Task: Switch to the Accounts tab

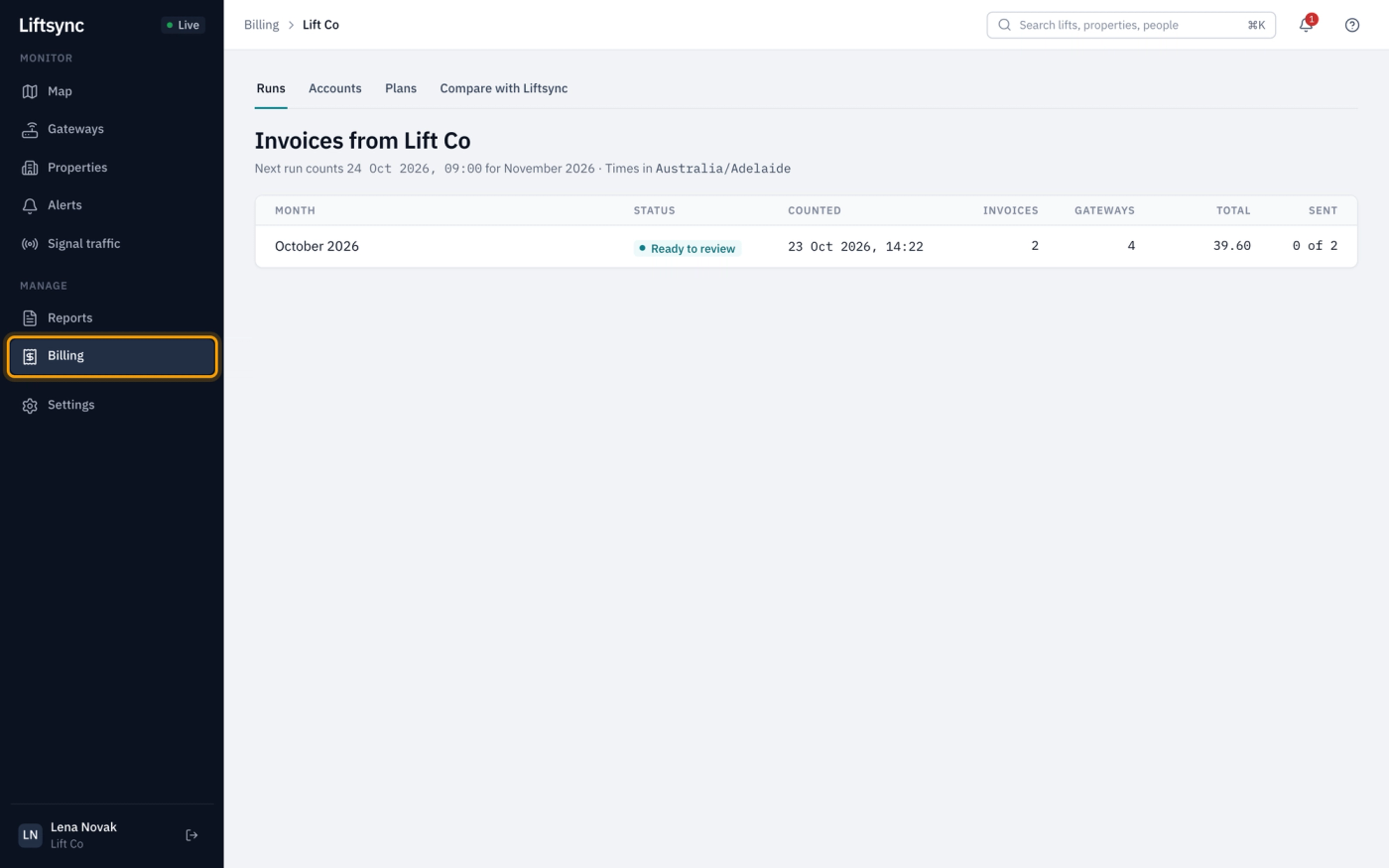Action: 335,88
